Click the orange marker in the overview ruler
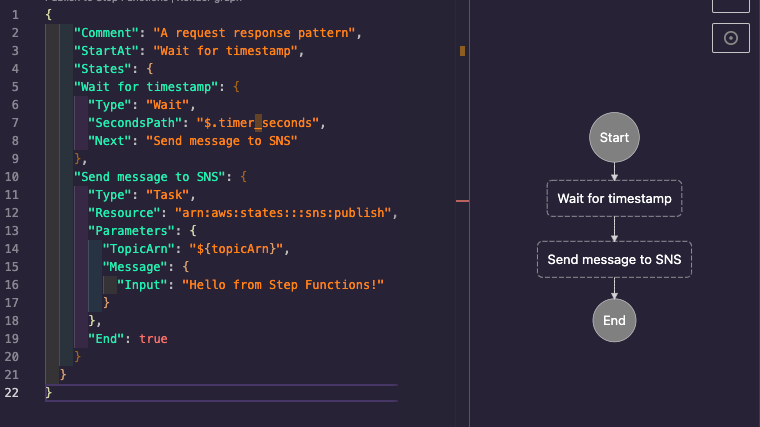 point(462,51)
